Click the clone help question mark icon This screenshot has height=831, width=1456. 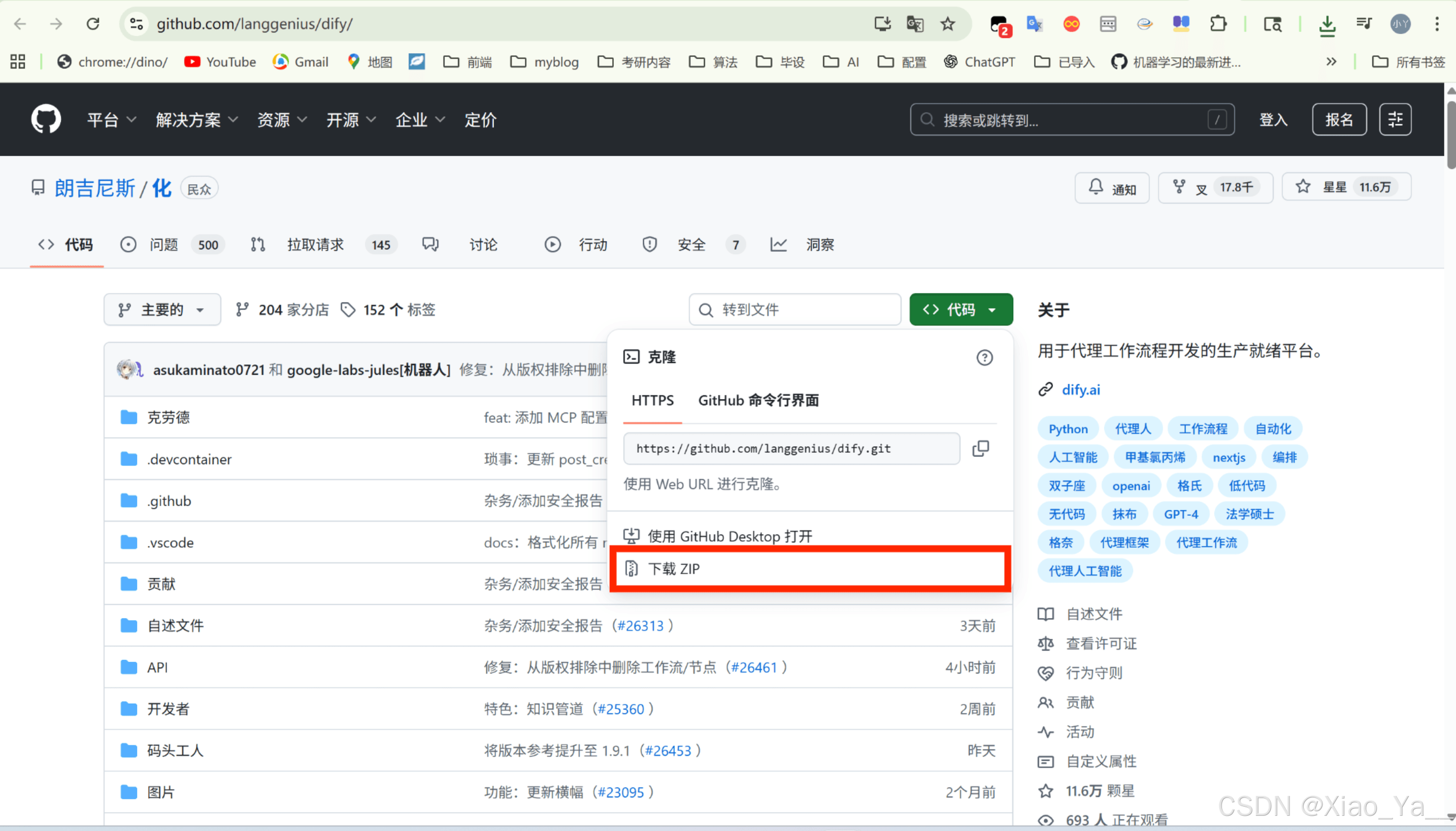point(984,358)
